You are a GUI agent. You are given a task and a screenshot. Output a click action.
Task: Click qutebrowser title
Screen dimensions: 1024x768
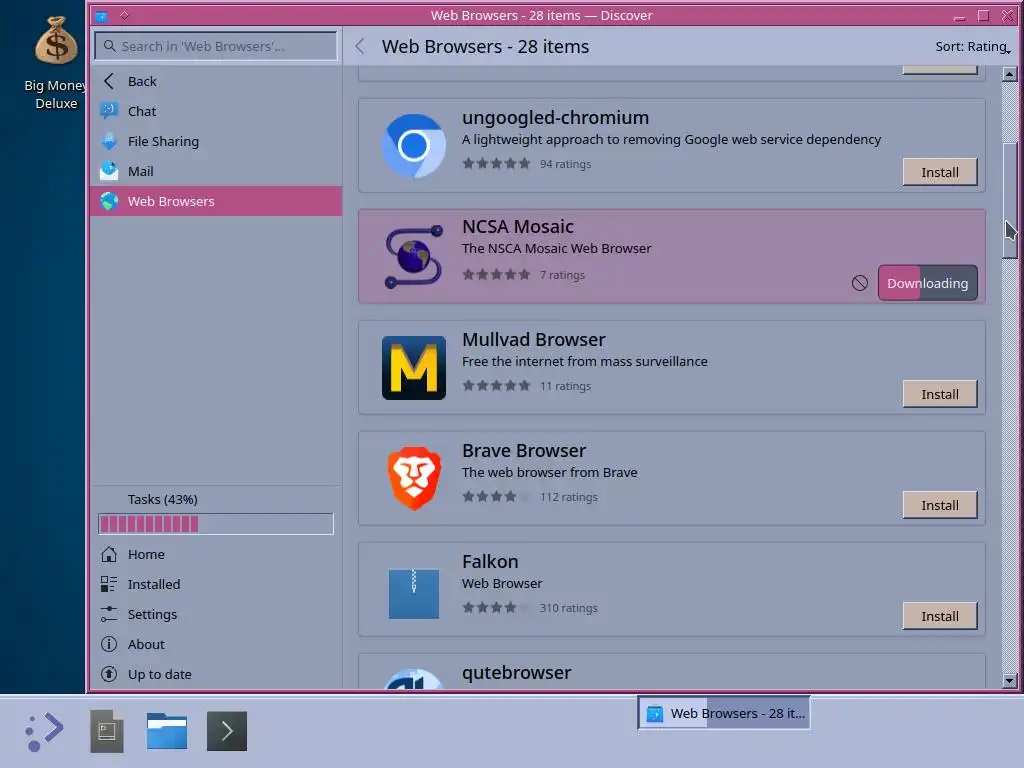pos(517,673)
